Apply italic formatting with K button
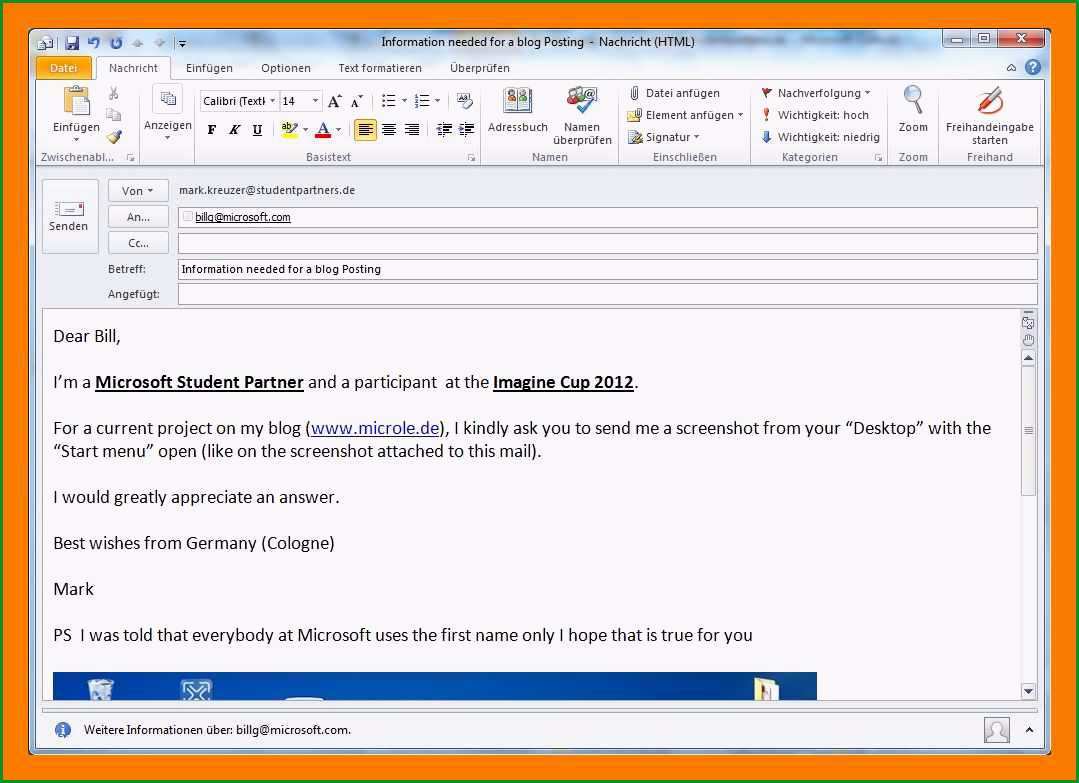The width and height of the screenshot is (1079, 783). [235, 129]
